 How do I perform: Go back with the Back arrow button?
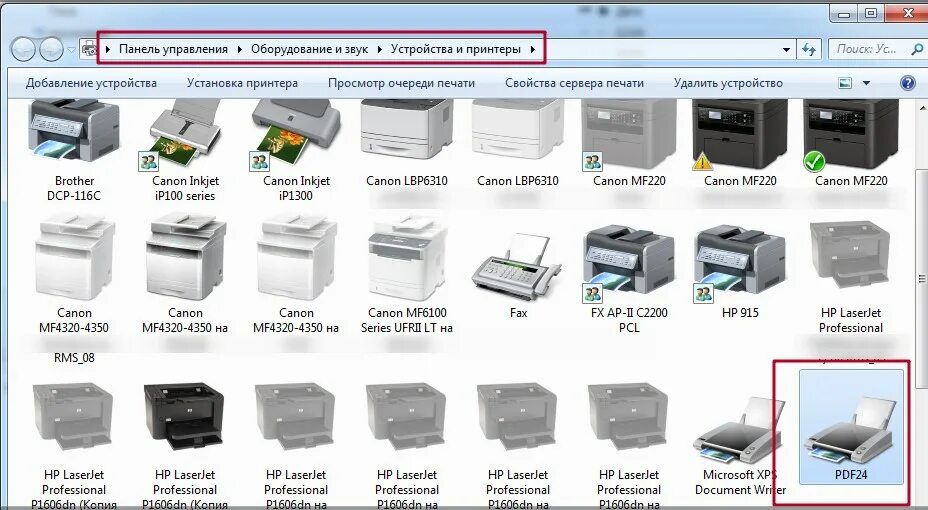[x=24, y=49]
